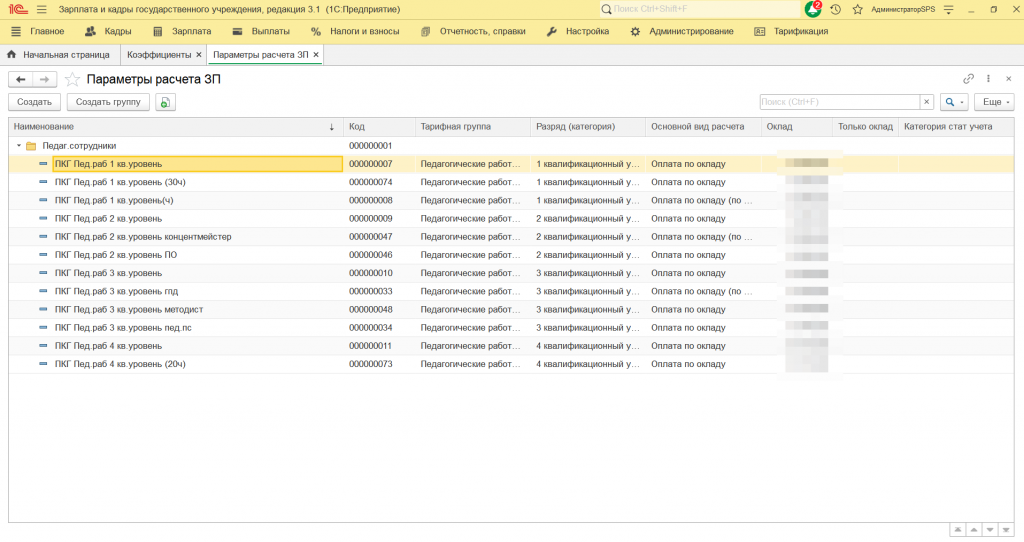Open the Главное menu
Viewport: 1024px width, 542px height.
(38, 31)
